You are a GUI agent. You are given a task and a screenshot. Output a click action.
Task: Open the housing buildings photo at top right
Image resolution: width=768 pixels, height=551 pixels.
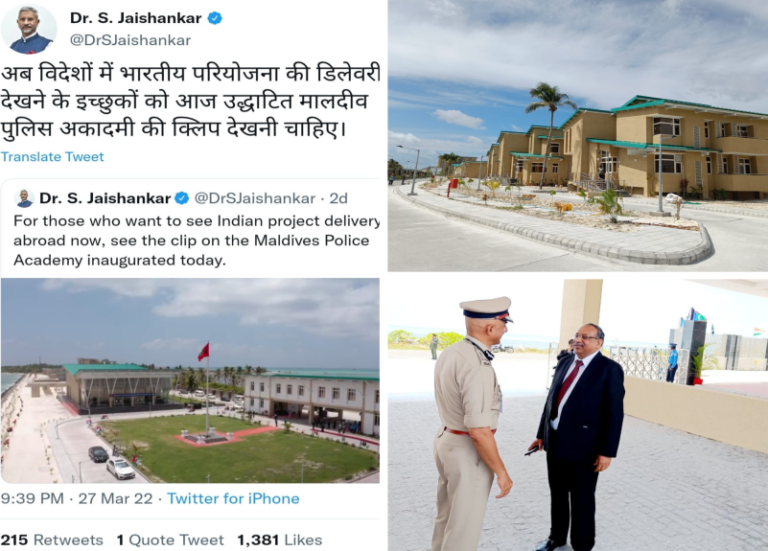(578, 136)
